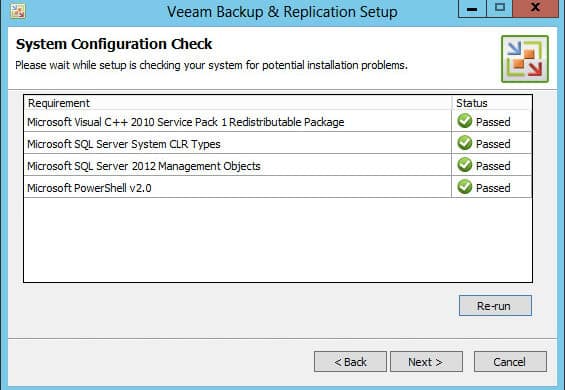Select the Microsoft Visual C++ 2010 requirement row

[278, 121]
